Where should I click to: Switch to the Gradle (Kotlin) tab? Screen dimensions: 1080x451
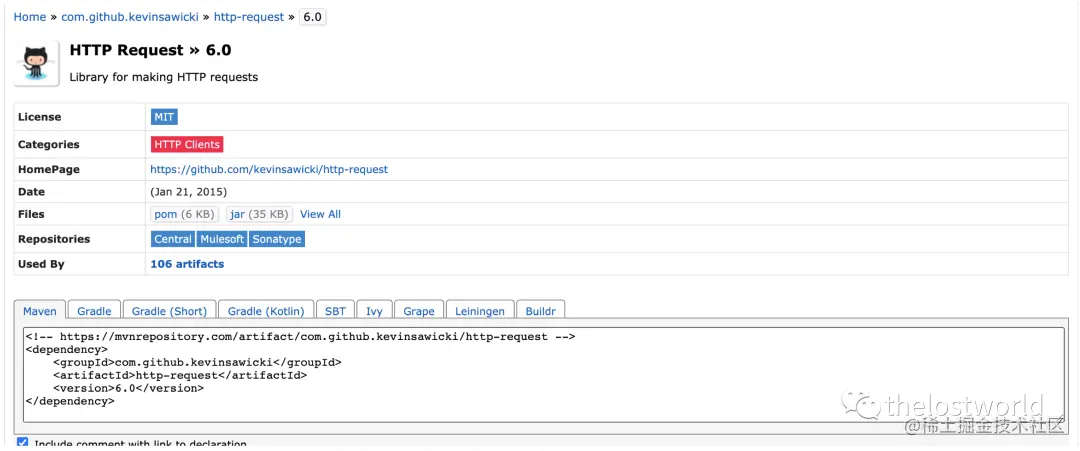[266, 311]
